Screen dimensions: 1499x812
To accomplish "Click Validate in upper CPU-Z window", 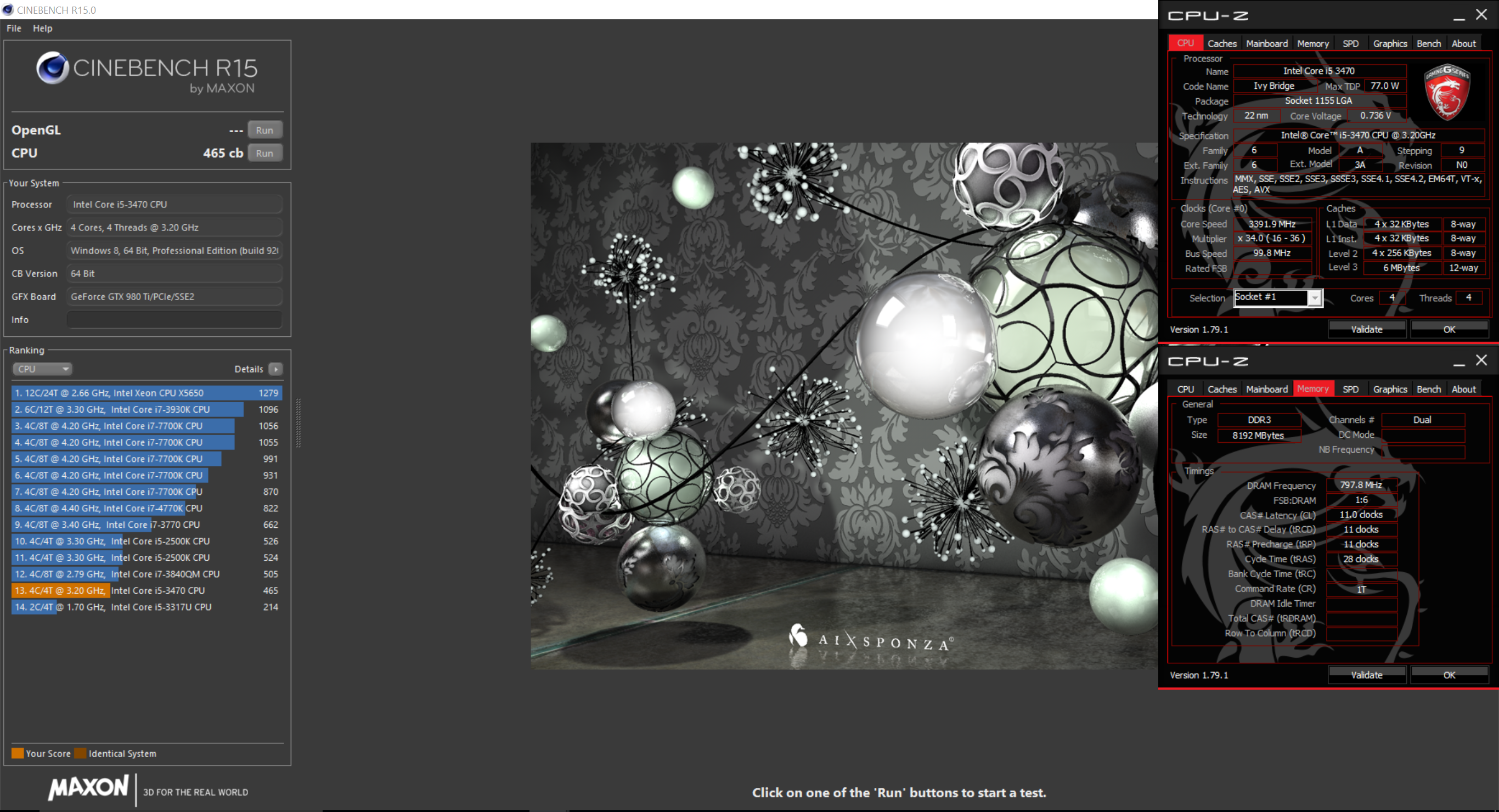I will pyautogui.click(x=1366, y=329).
